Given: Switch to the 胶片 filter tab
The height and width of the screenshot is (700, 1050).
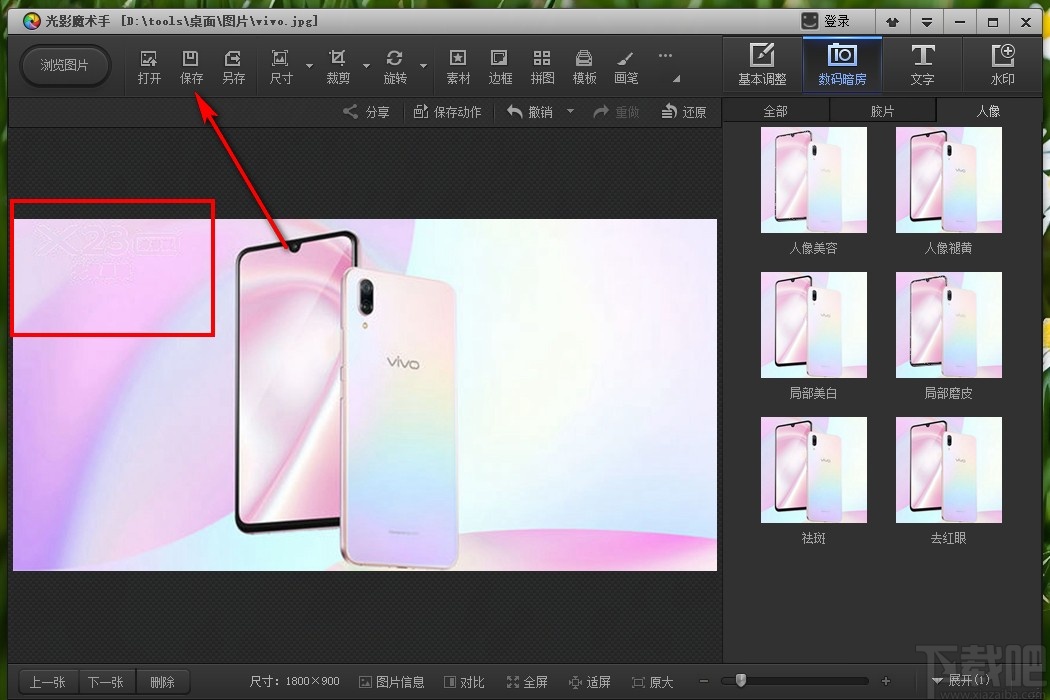Looking at the screenshot, I should pyautogui.click(x=882, y=111).
